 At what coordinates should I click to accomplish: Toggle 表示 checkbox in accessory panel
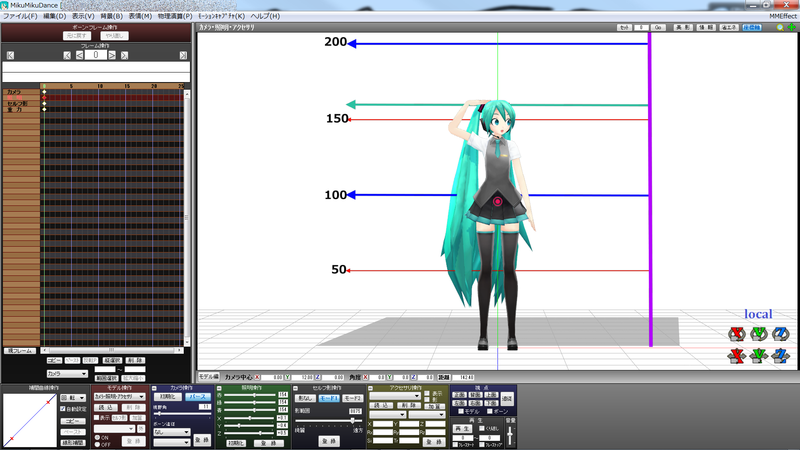pyautogui.click(x=427, y=393)
